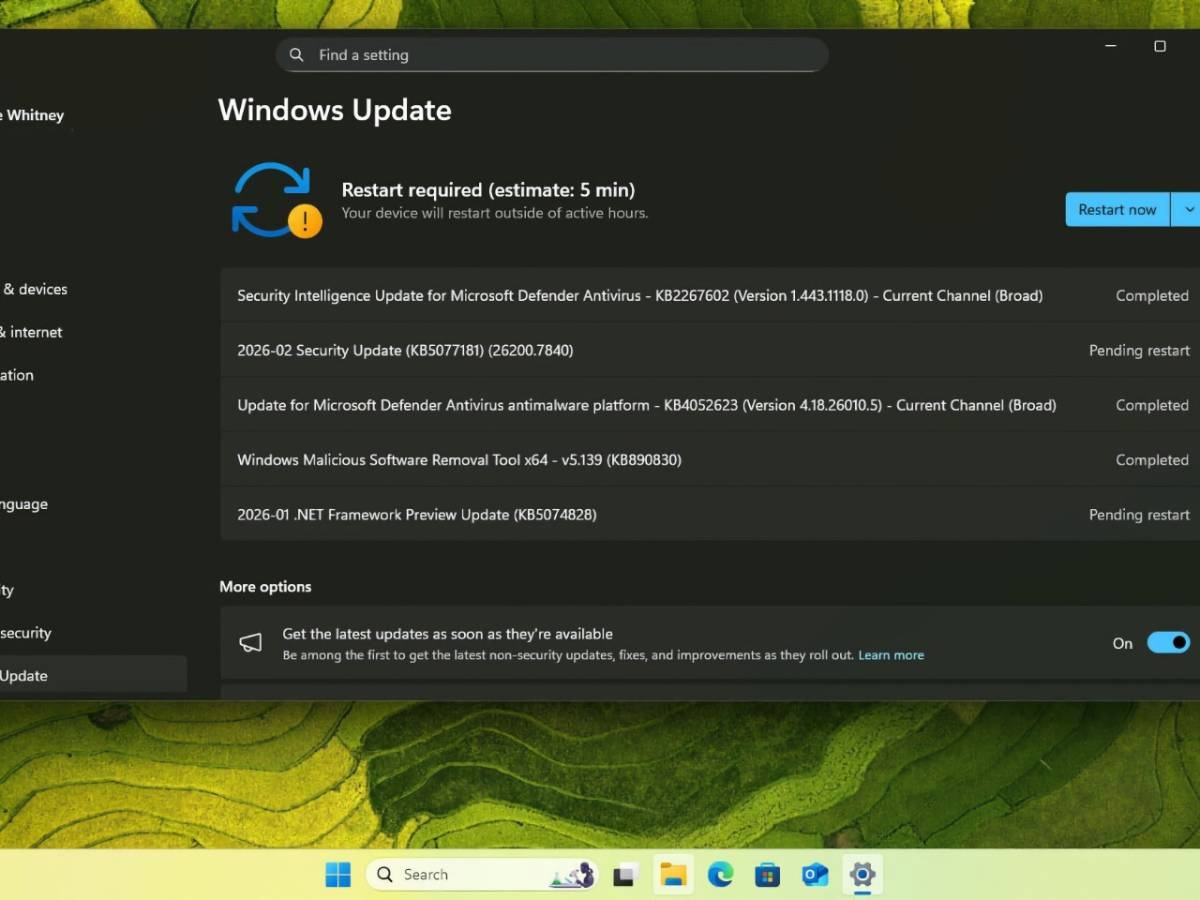Screen dimensions: 1200x900
Task: Go to Bluetooth & devices in sidebar
Action: (36, 289)
